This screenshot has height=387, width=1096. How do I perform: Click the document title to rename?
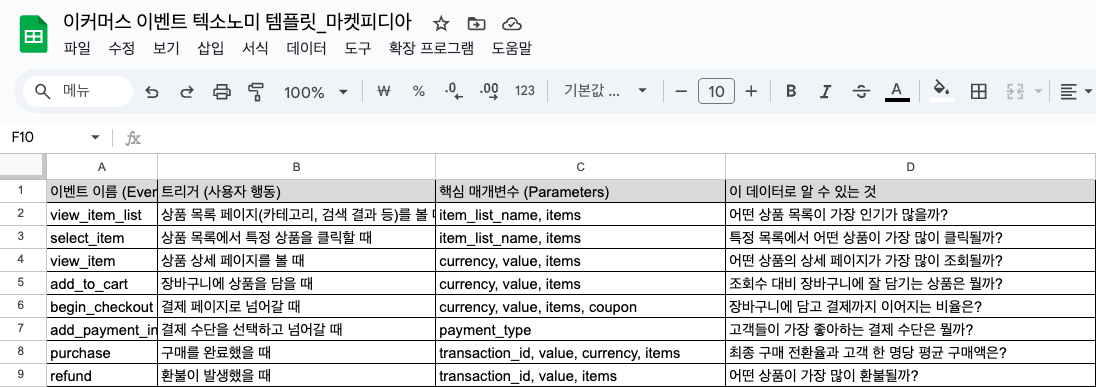(x=238, y=23)
